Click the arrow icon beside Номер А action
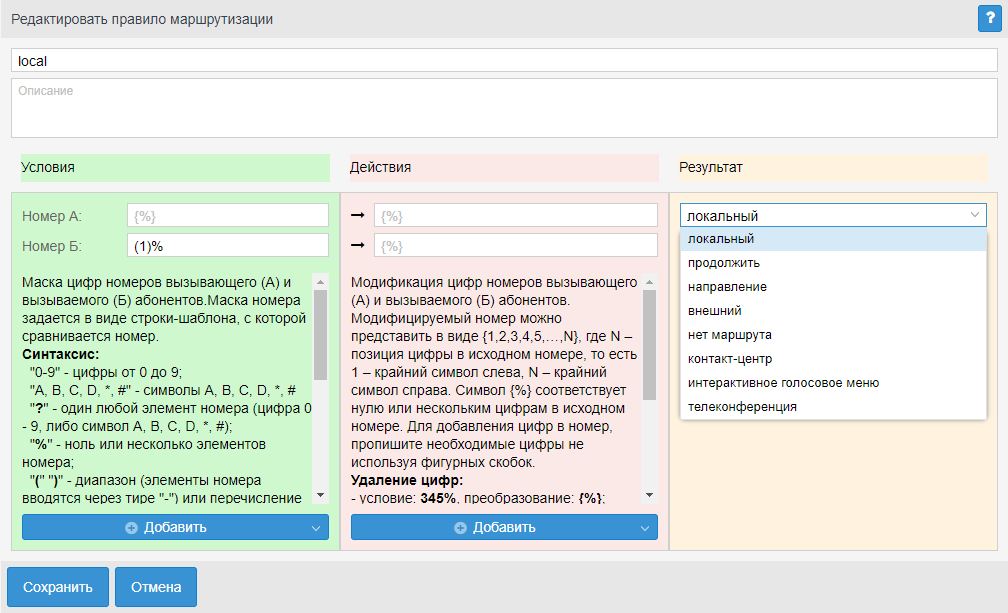This screenshot has width=1008, height=613. [358, 215]
